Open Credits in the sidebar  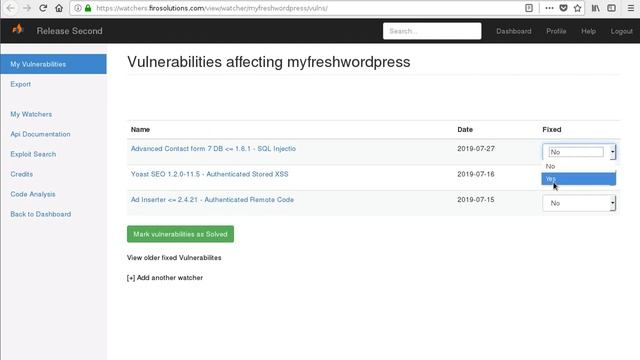coord(21,174)
